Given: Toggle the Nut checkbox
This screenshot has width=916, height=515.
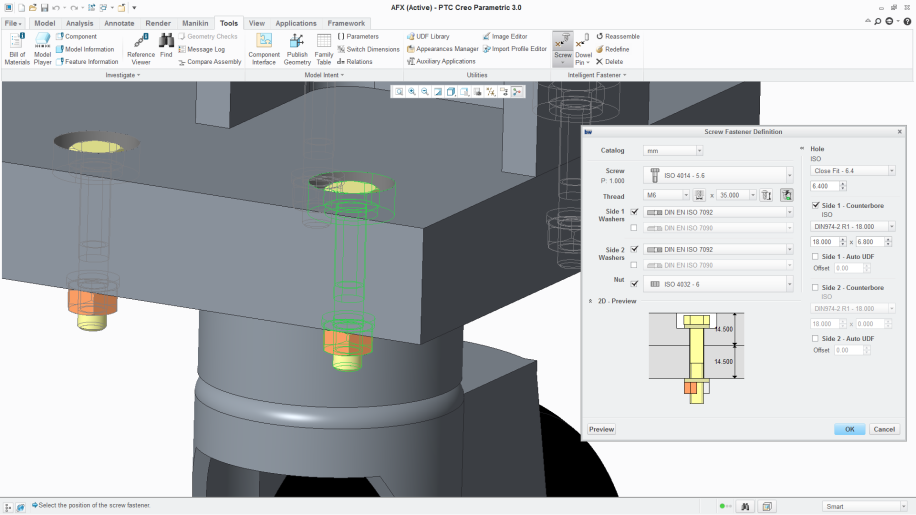Looking at the screenshot, I should click(634, 284).
